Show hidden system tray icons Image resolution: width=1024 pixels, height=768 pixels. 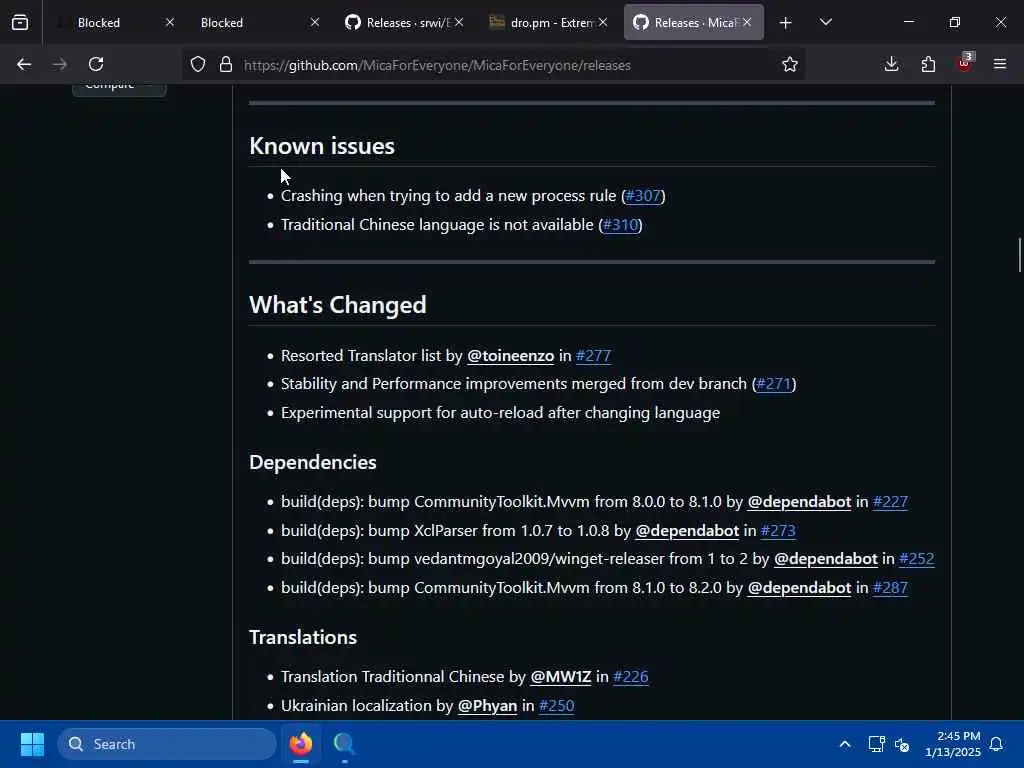844,744
